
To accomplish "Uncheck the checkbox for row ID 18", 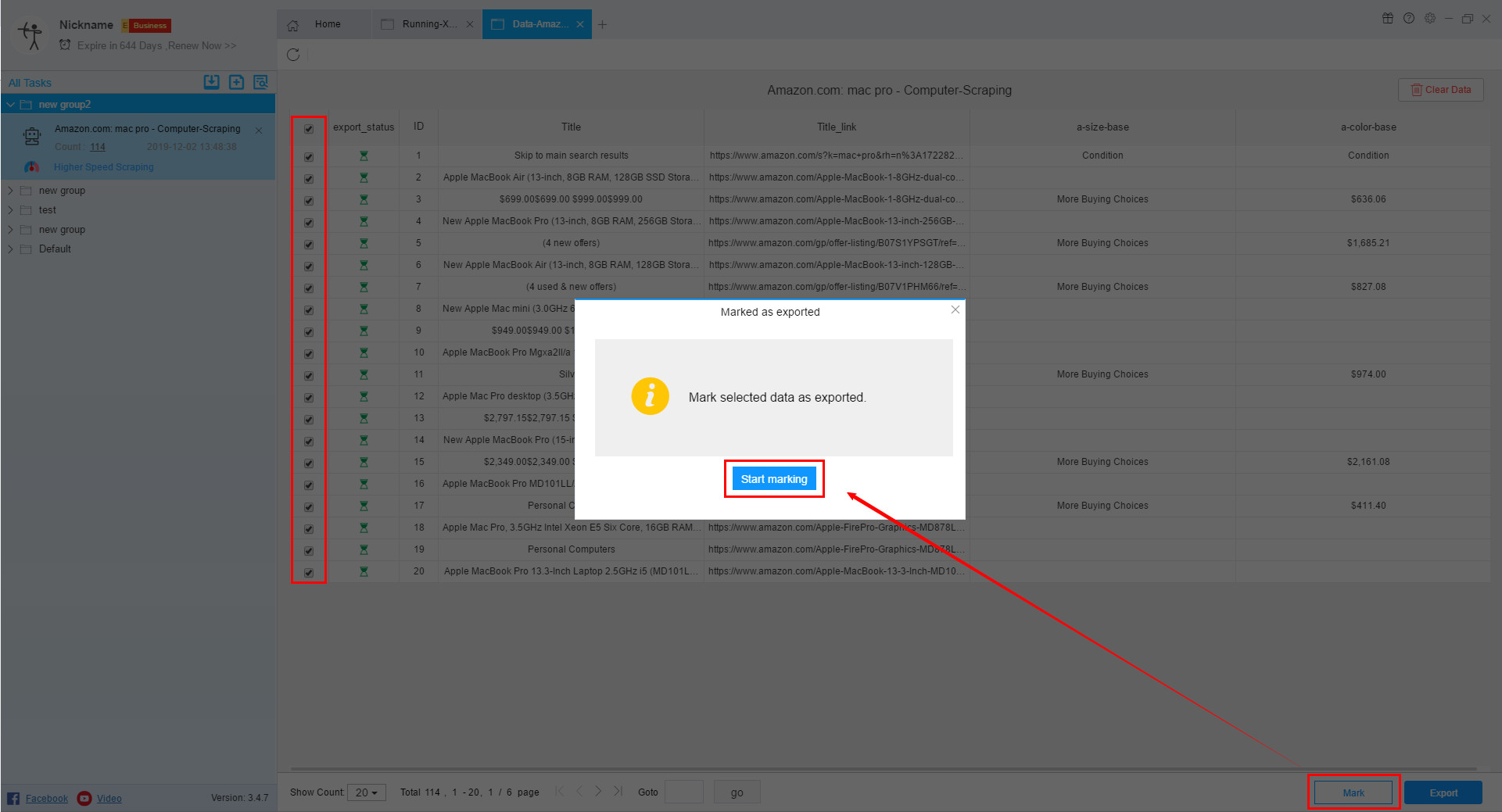I will click(x=309, y=529).
